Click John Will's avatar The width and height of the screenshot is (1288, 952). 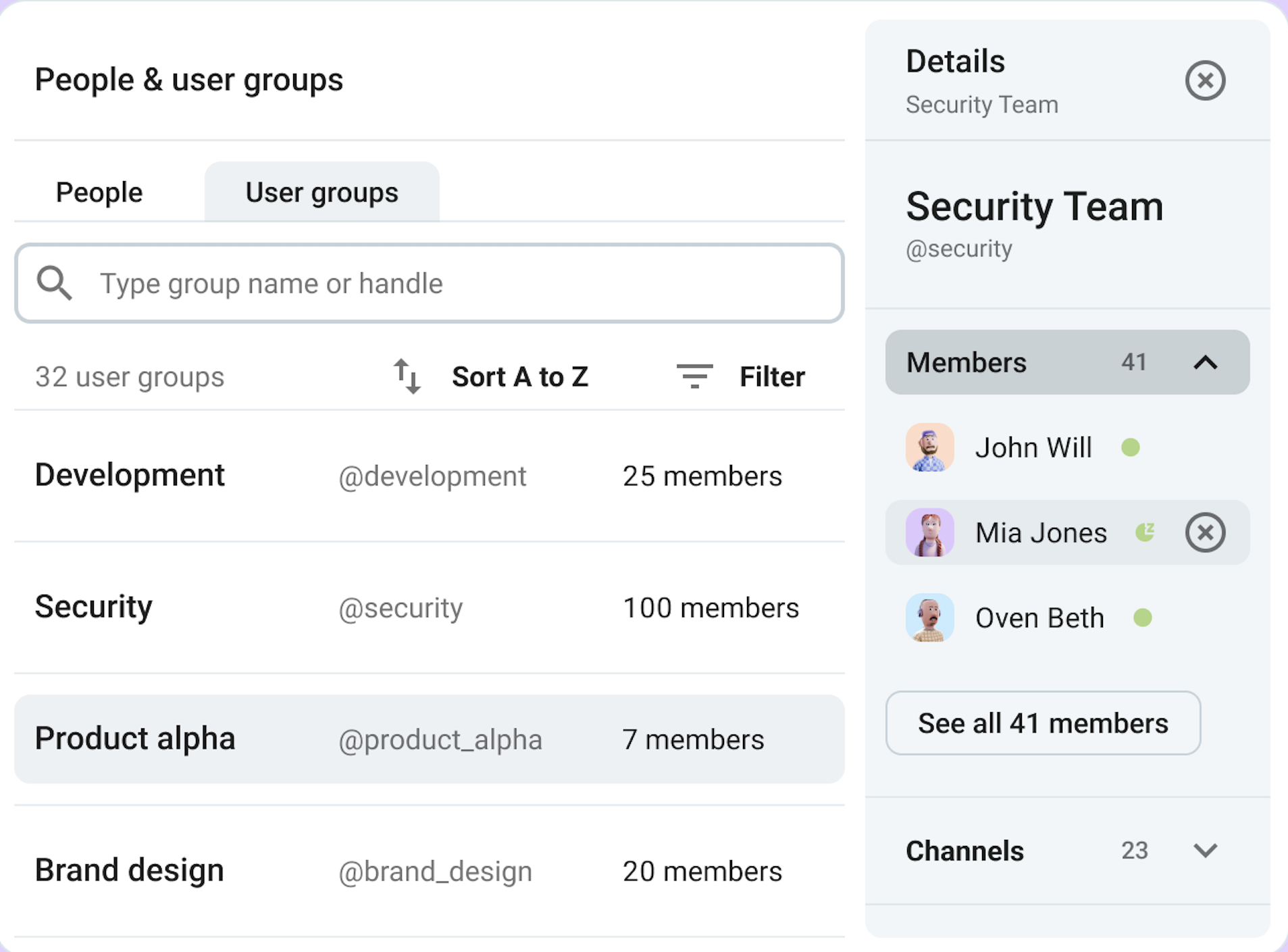(x=929, y=447)
